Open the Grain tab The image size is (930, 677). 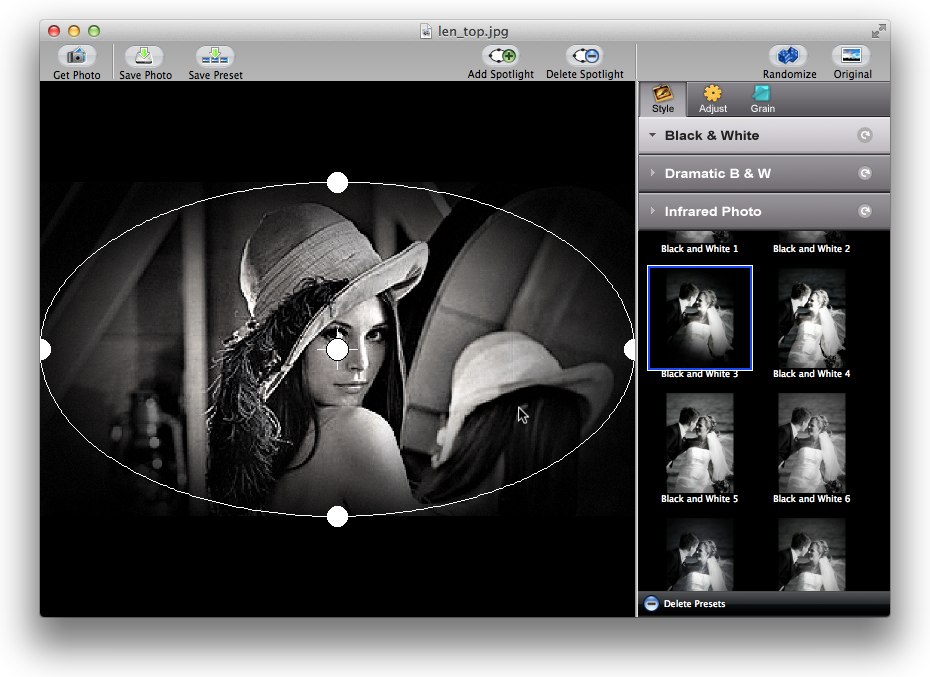[762, 99]
